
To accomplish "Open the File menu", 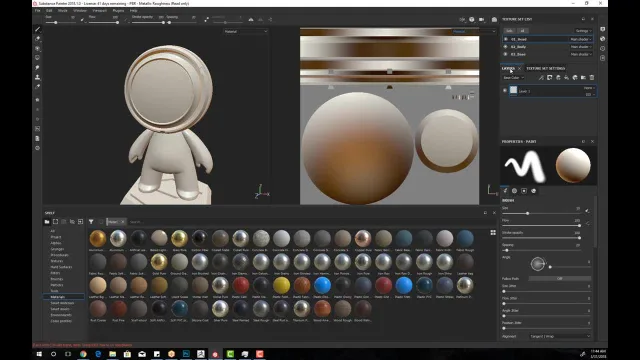I will tap(38, 11).
